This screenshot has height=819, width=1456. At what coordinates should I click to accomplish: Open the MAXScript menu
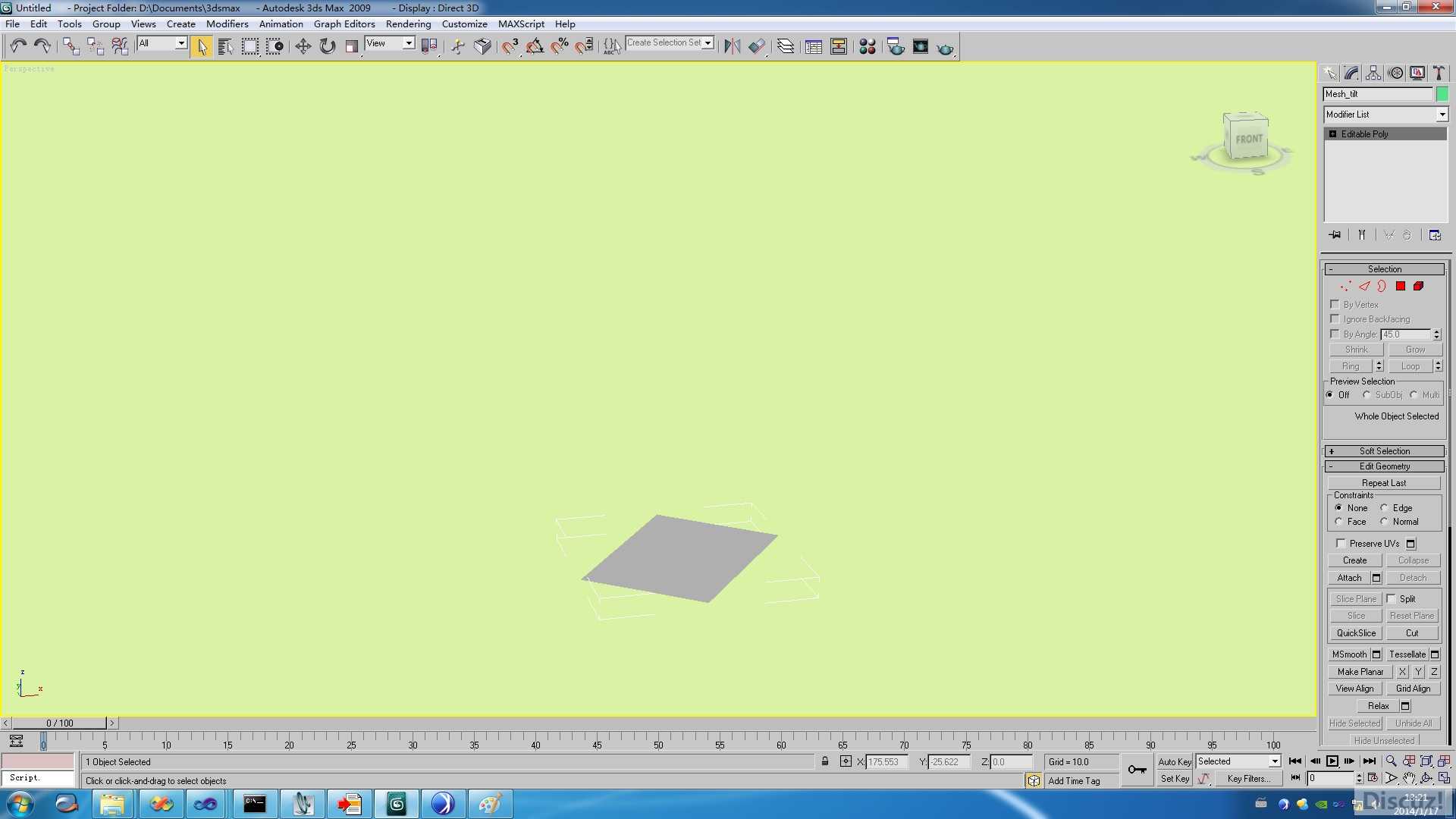[521, 24]
